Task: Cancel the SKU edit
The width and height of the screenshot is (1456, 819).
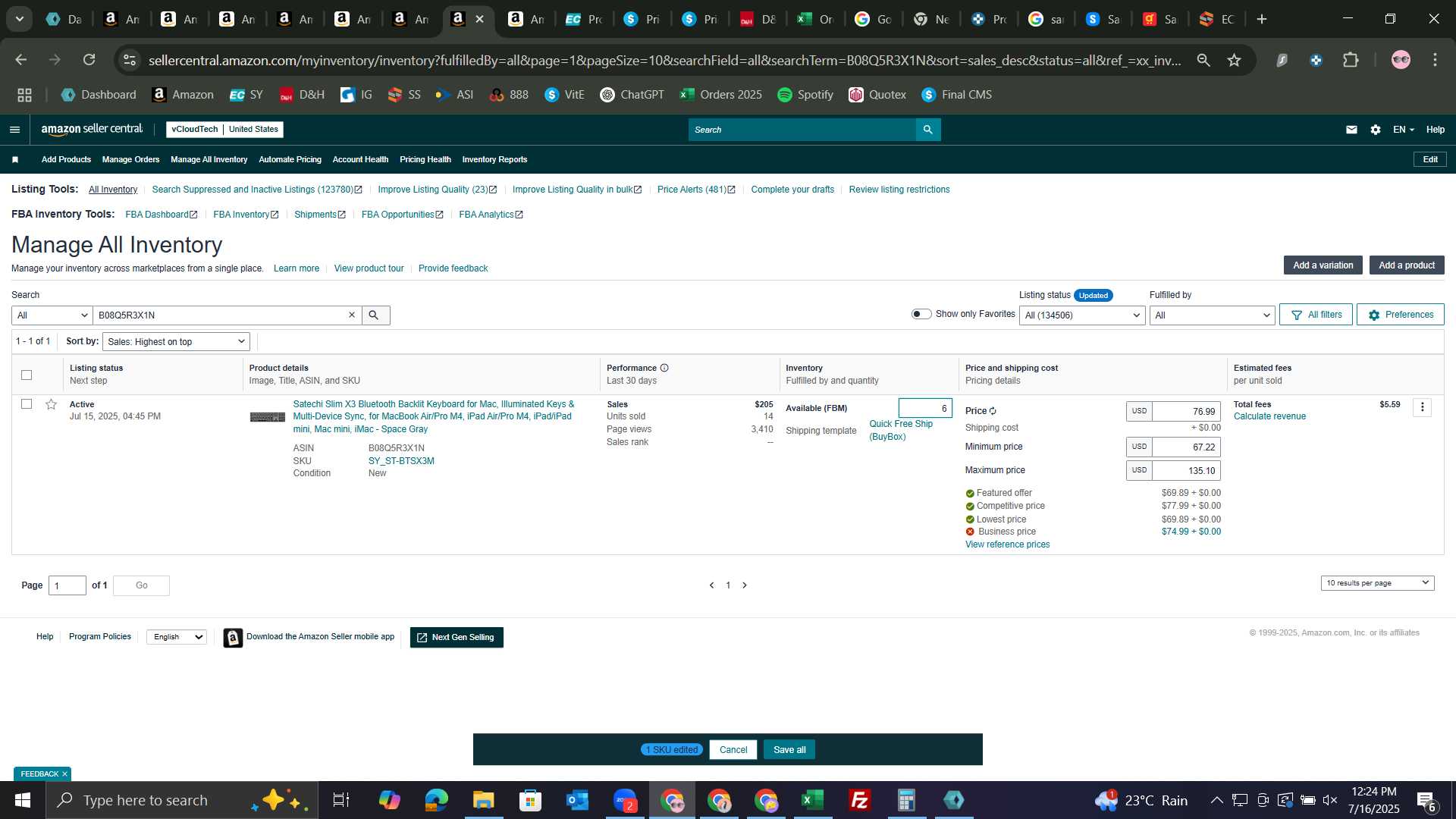Action: [x=733, y=750]
